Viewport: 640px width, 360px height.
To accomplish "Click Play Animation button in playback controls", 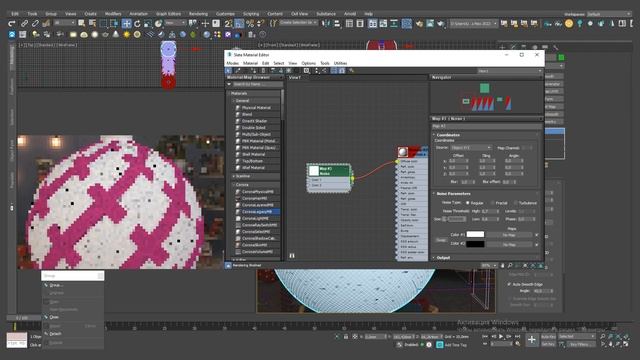I will click(x=501, y=336).
